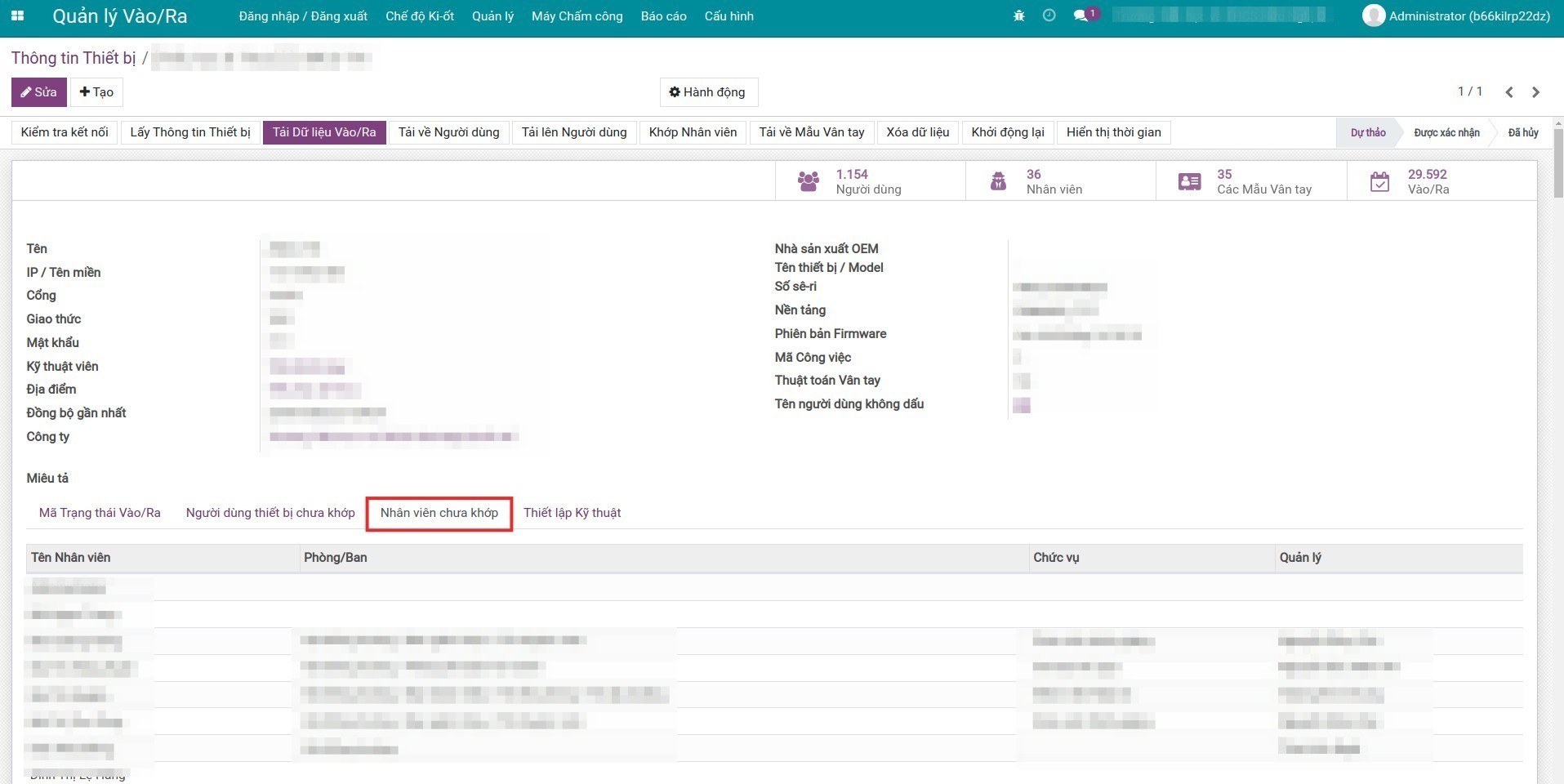
Task: Click the debug bug icon
Action: click(x=1018, y=16)
